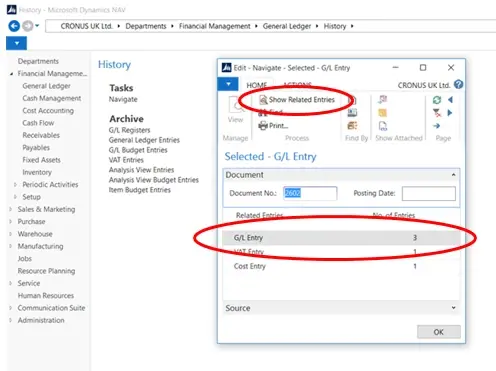Click the Print... ribbon action
496x371 pixels.
[274, 126]
